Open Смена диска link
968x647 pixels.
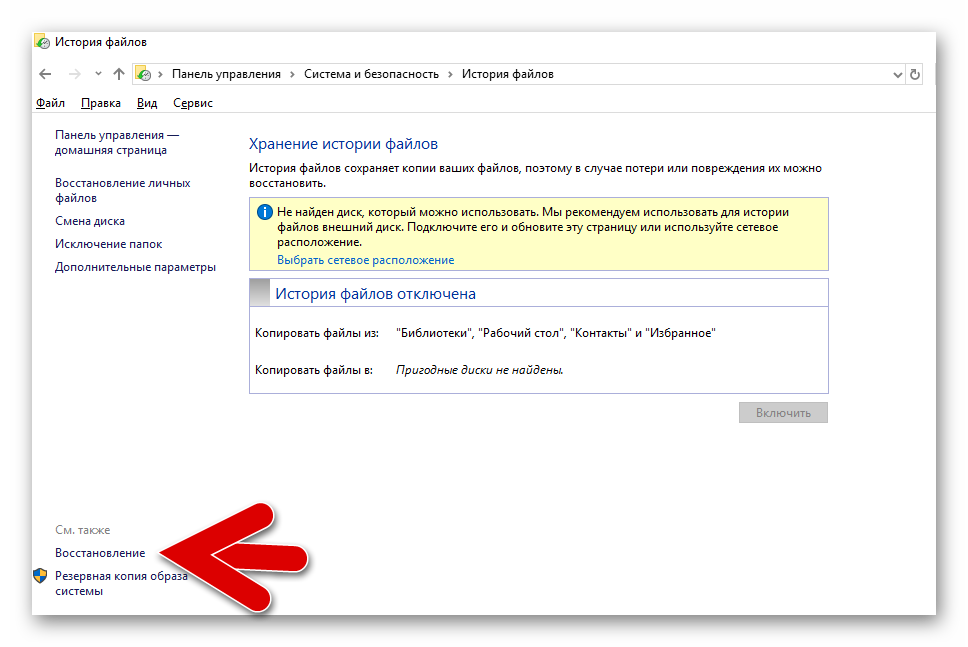coord(90,221)
